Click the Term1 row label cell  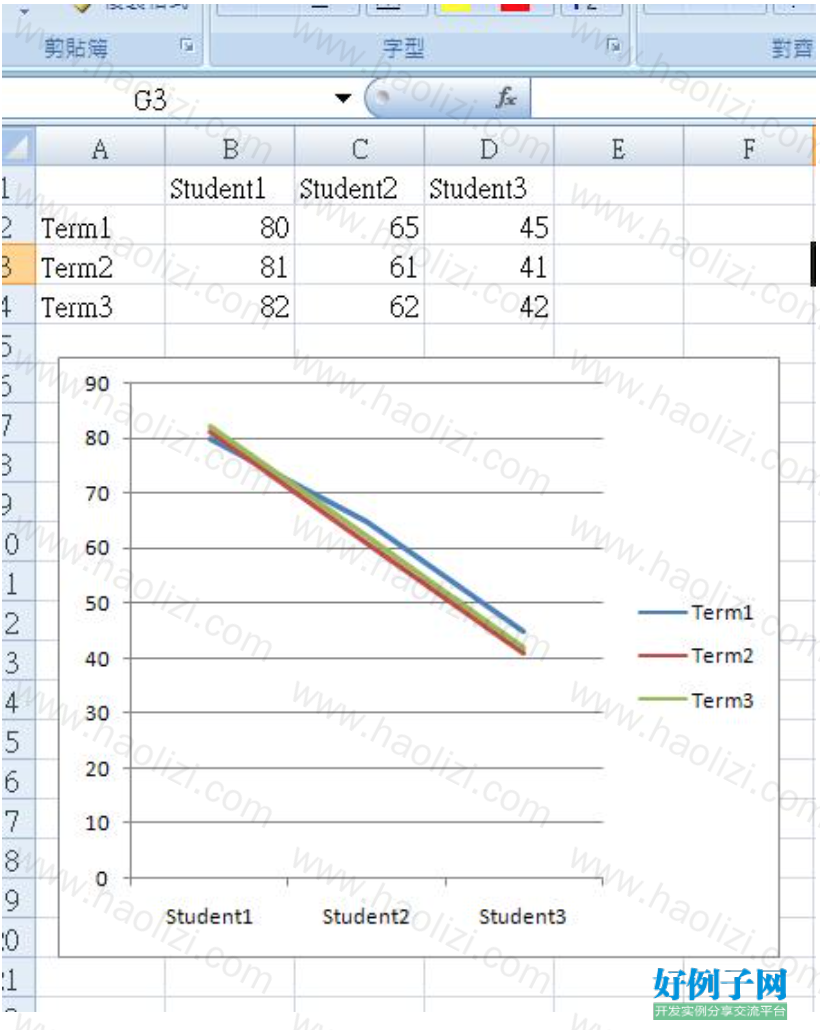(x=100, y=227)
